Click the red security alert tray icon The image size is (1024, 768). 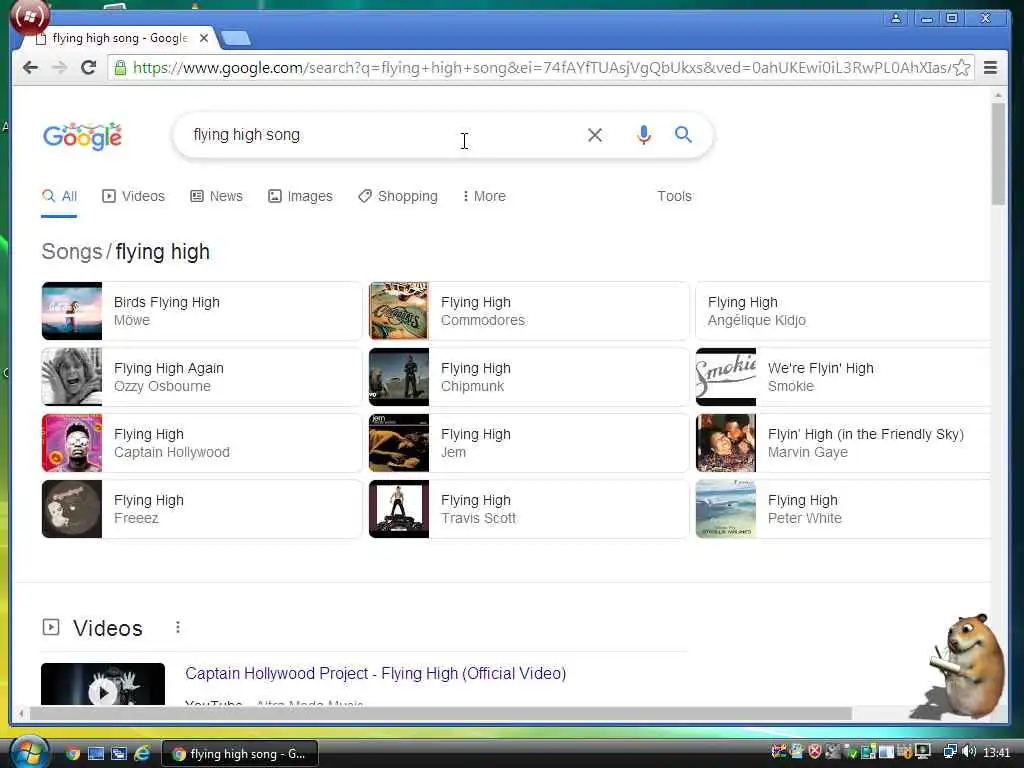[x=814, y=752]
